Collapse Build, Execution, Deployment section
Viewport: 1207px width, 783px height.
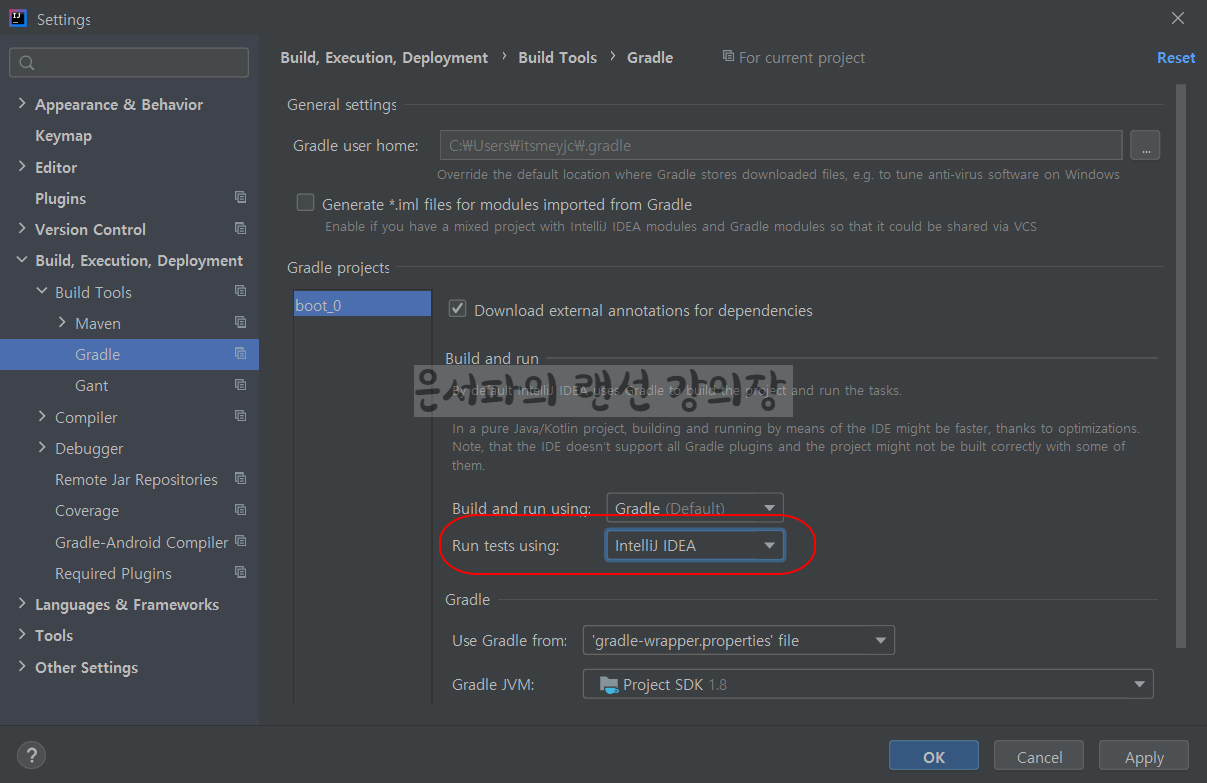click(x=22, y=260)
